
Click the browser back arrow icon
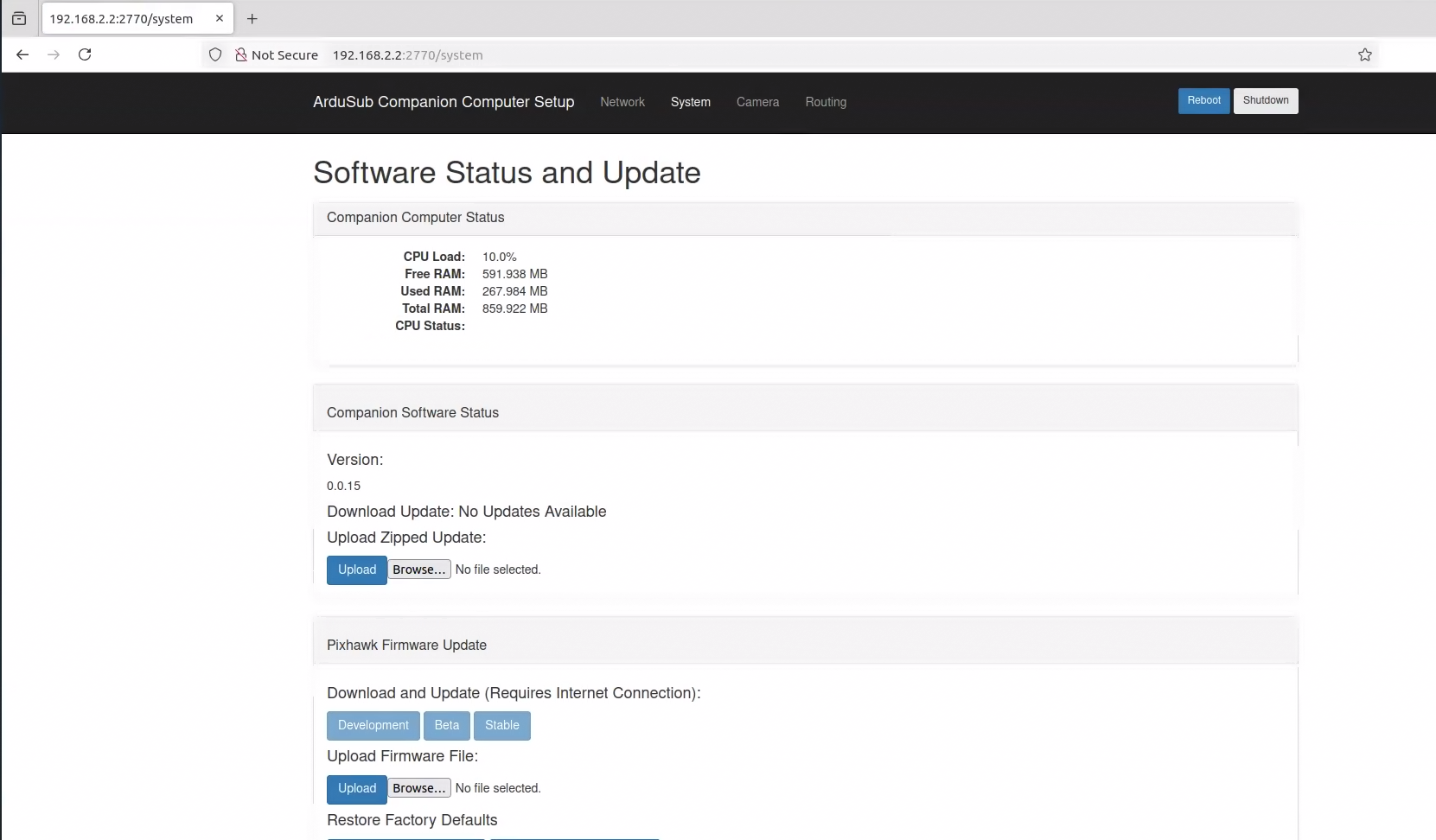(22, 54)
